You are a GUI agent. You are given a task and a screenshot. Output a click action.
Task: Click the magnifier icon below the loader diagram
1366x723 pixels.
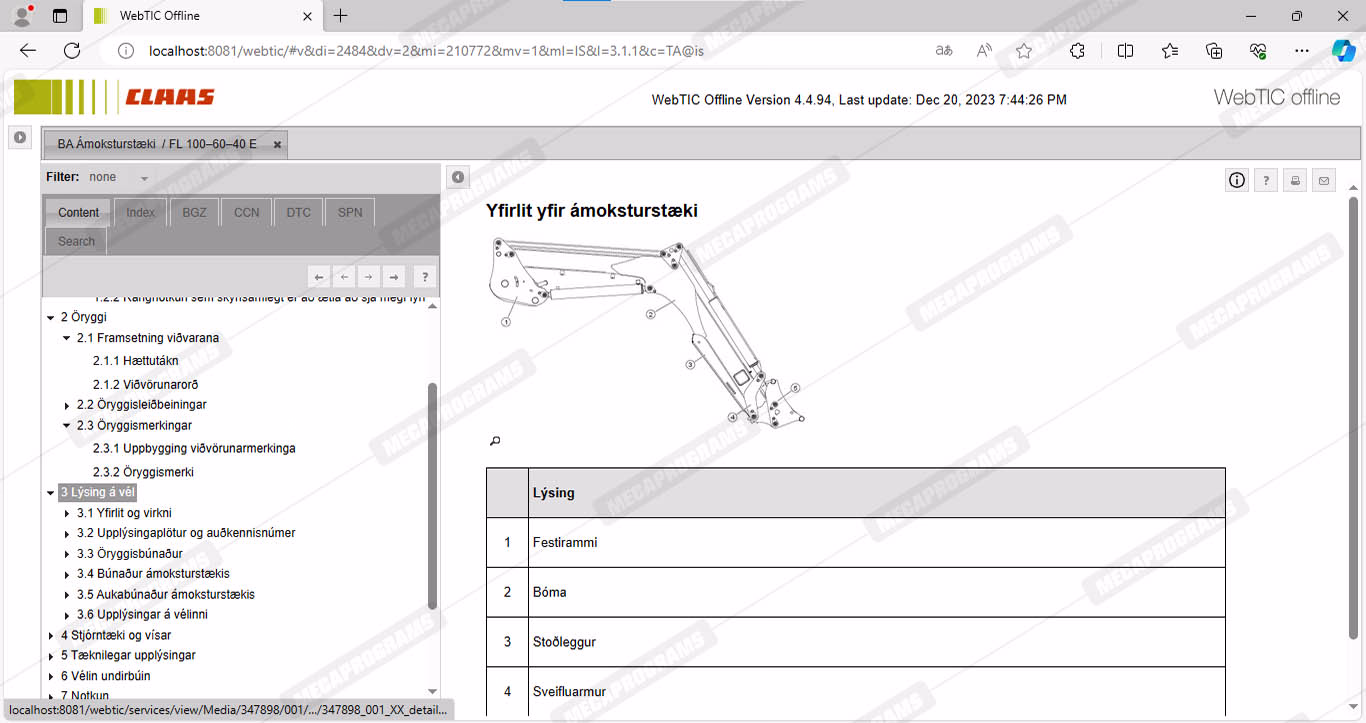[x=494, y=441]
